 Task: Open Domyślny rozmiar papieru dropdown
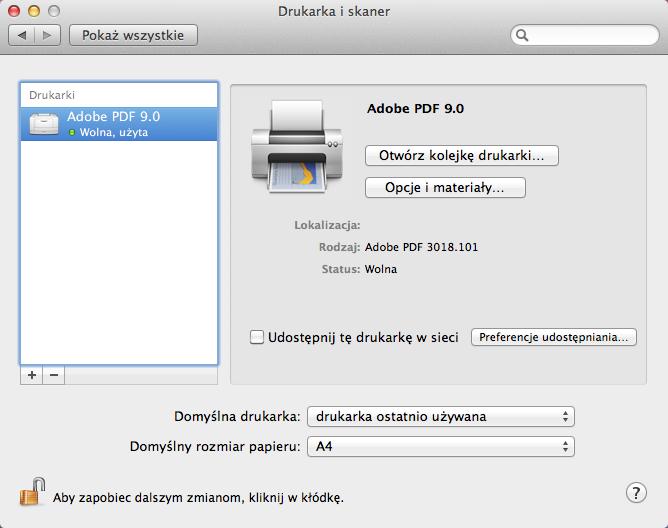[441, 447]
